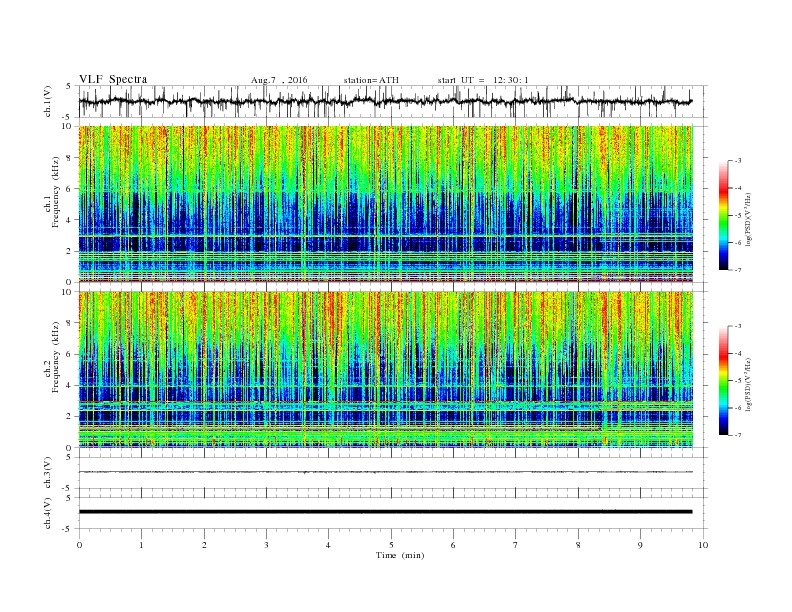Click time axis tick label "2"
The height and width of the screenshot is (612, 792).
204,545
